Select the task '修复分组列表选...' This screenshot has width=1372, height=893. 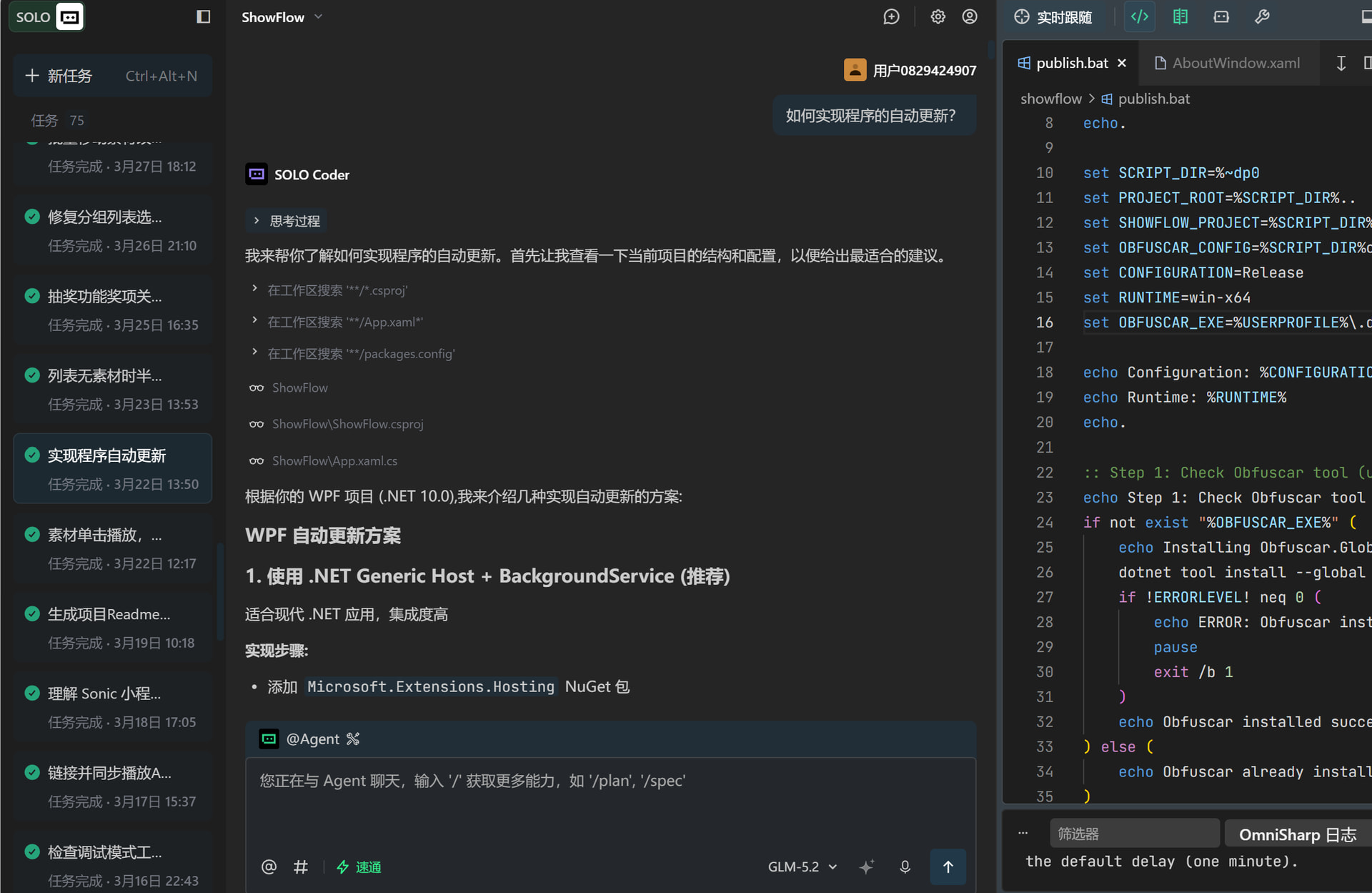point(112,230)
